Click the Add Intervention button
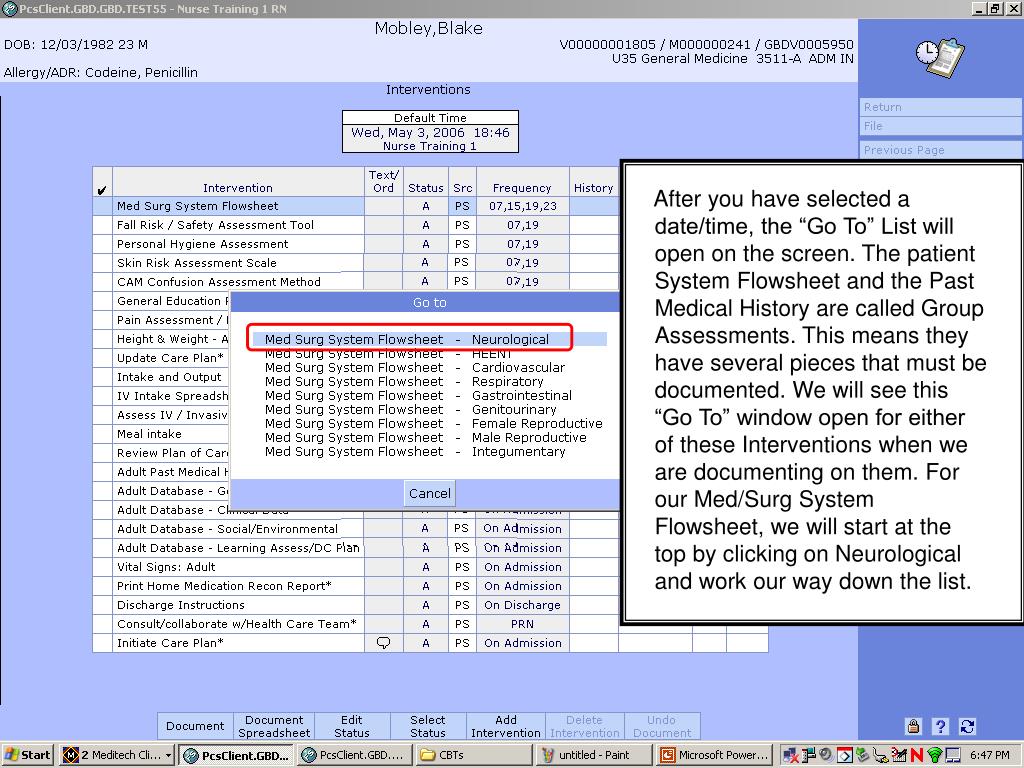 tap(506, 726)
